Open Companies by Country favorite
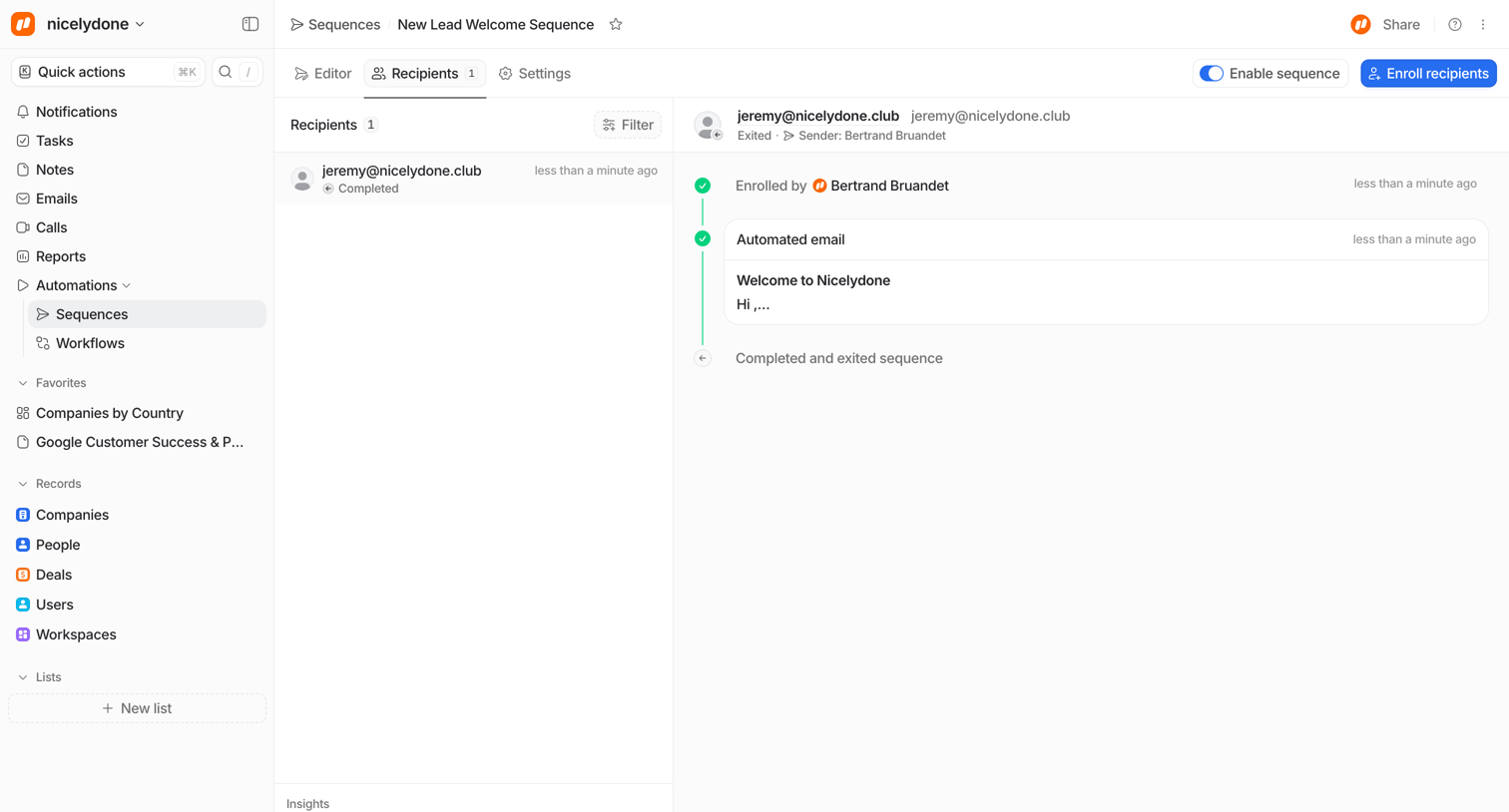 pyautogui.click(x=138, y=413)
